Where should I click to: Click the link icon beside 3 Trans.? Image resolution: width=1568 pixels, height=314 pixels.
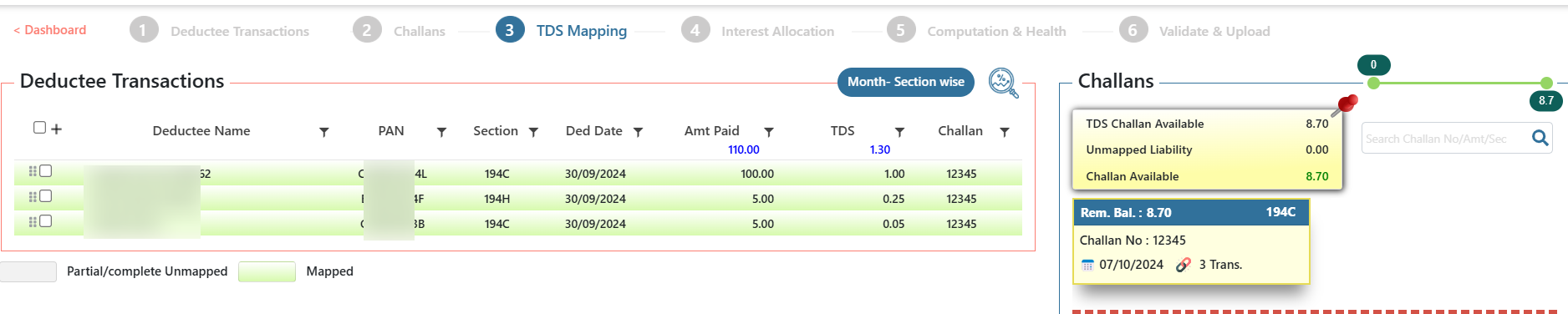click(x=1184, y=265)
